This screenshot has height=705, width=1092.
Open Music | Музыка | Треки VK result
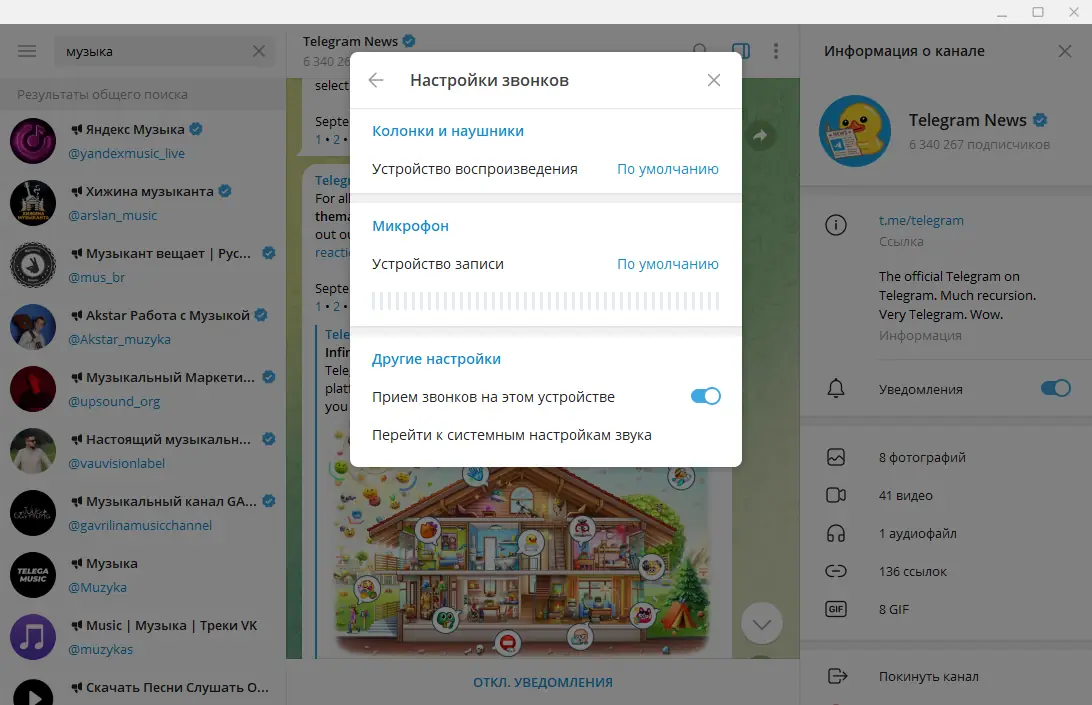click(x=143, y=637)
